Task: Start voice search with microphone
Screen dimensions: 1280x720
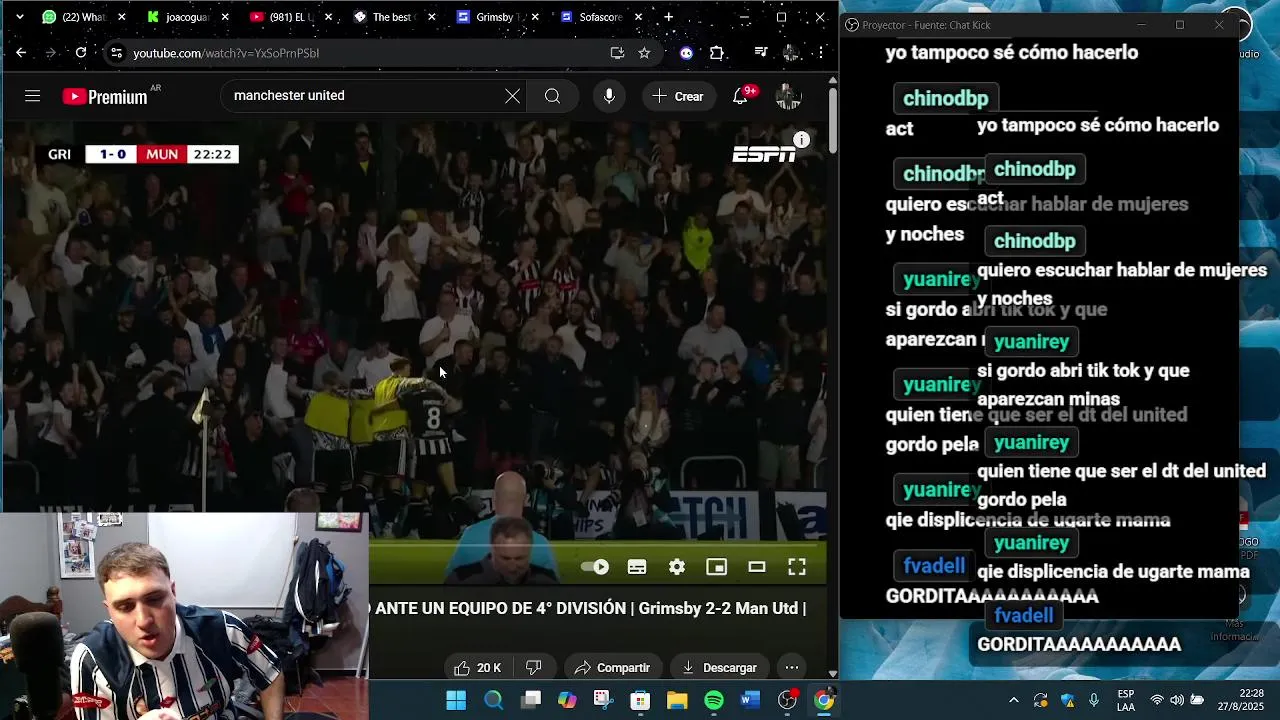Action: coord(609,96)
